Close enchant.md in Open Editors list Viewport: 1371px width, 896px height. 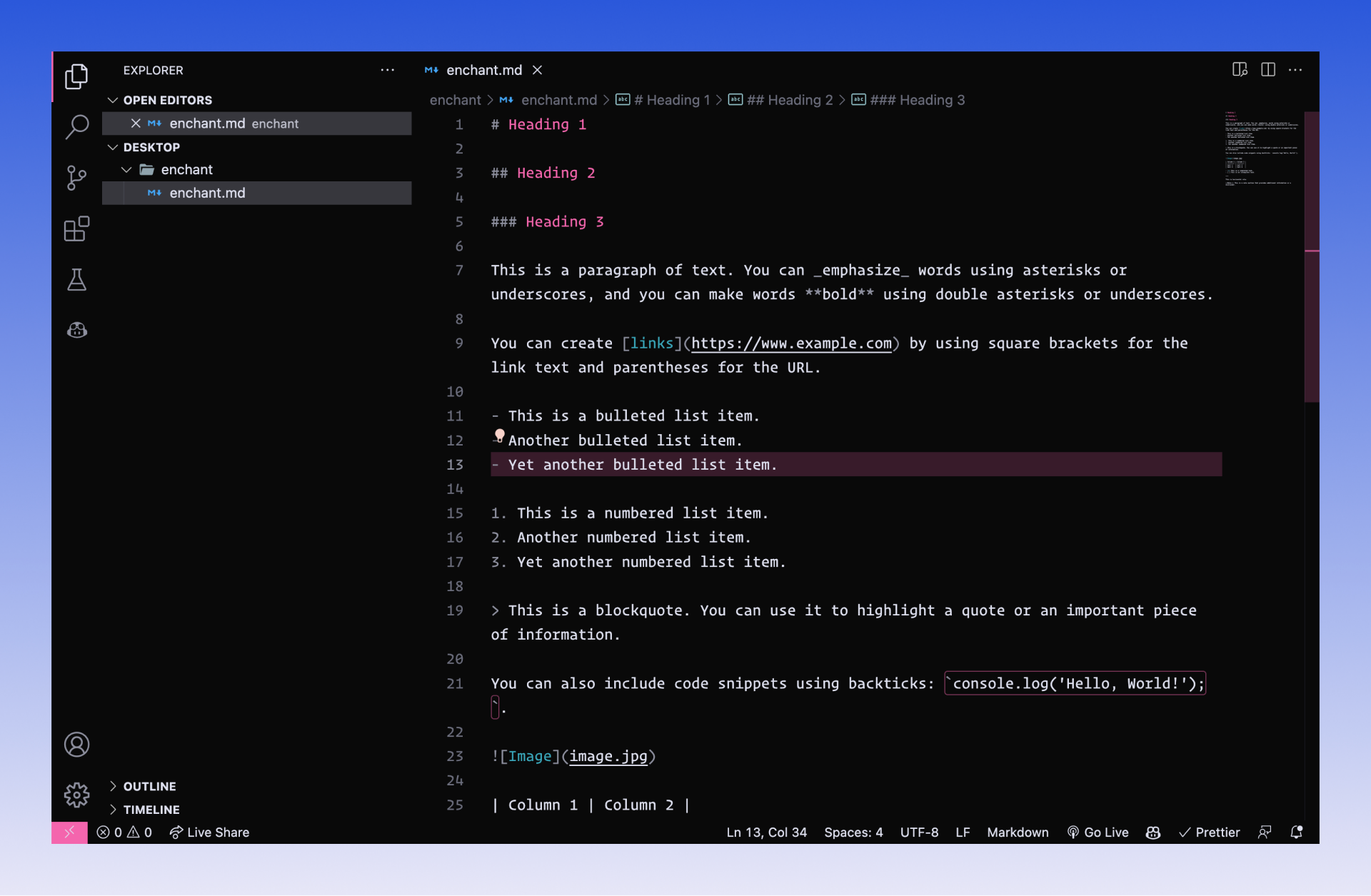(136, 124)
